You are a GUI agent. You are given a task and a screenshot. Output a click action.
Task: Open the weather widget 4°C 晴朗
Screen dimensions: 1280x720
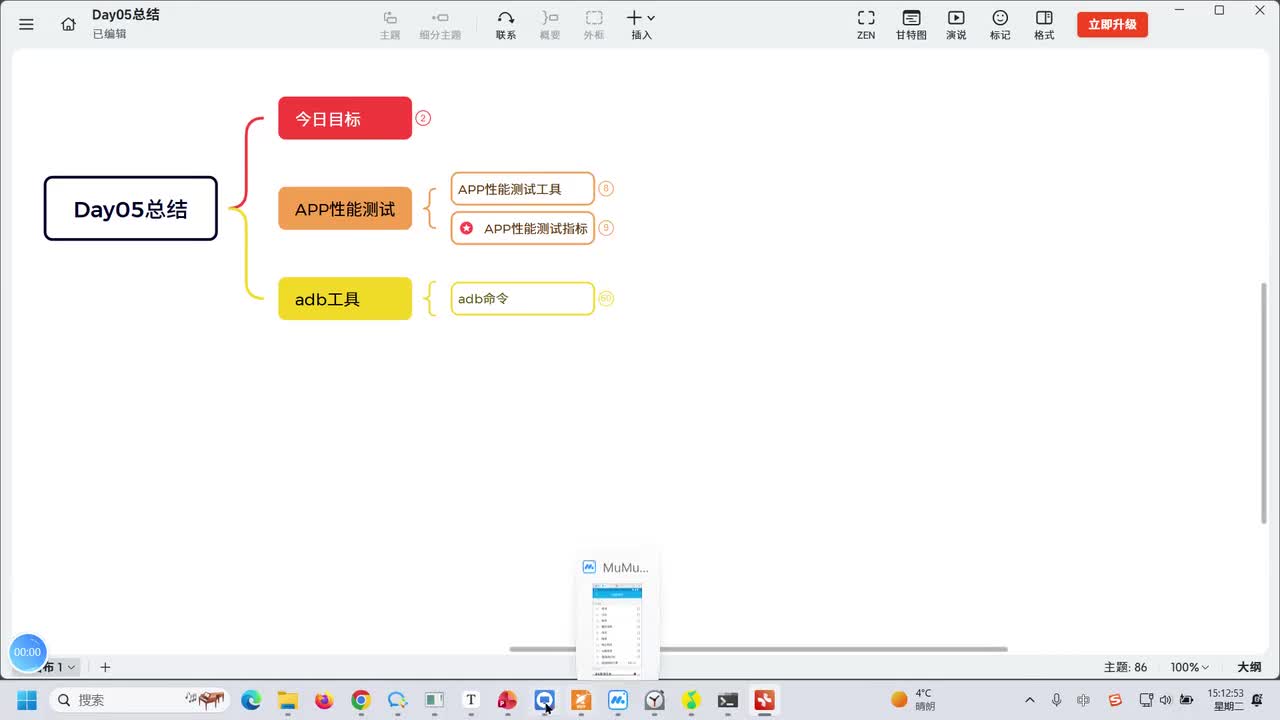[x=912, y=700]
